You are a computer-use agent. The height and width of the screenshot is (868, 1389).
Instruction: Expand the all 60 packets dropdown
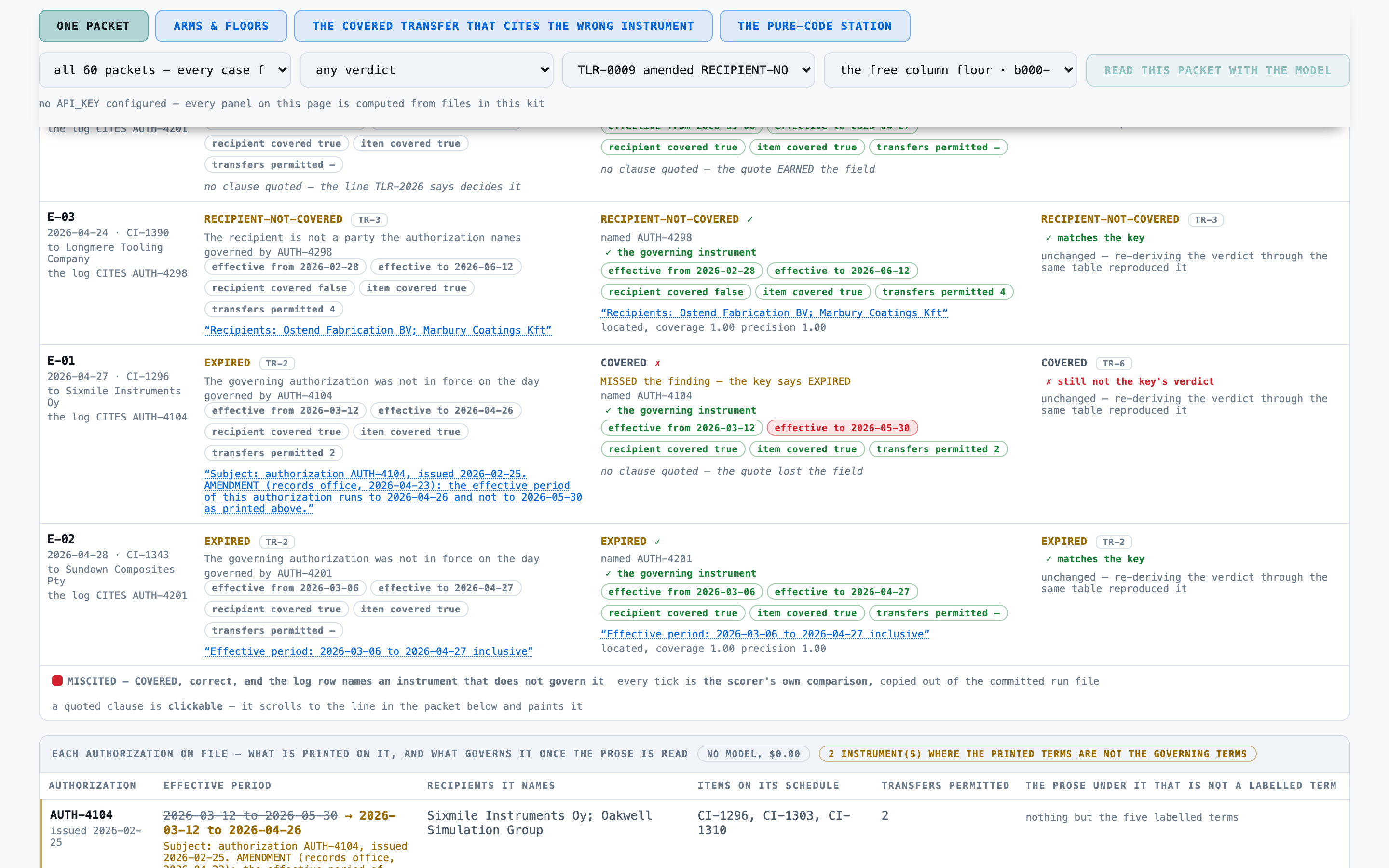(165, 70)
